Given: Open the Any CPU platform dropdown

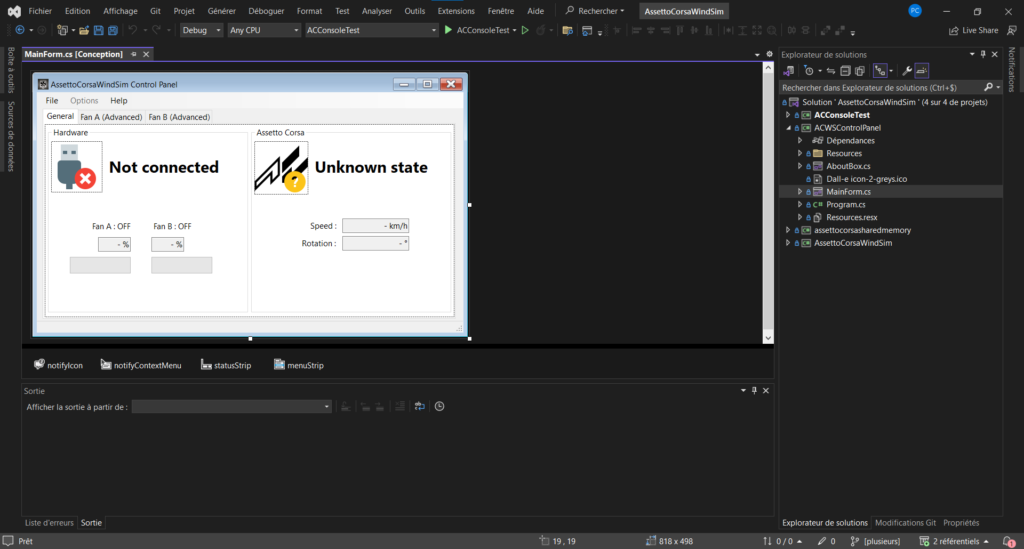Looking at the screenshot, I should 264,30.
